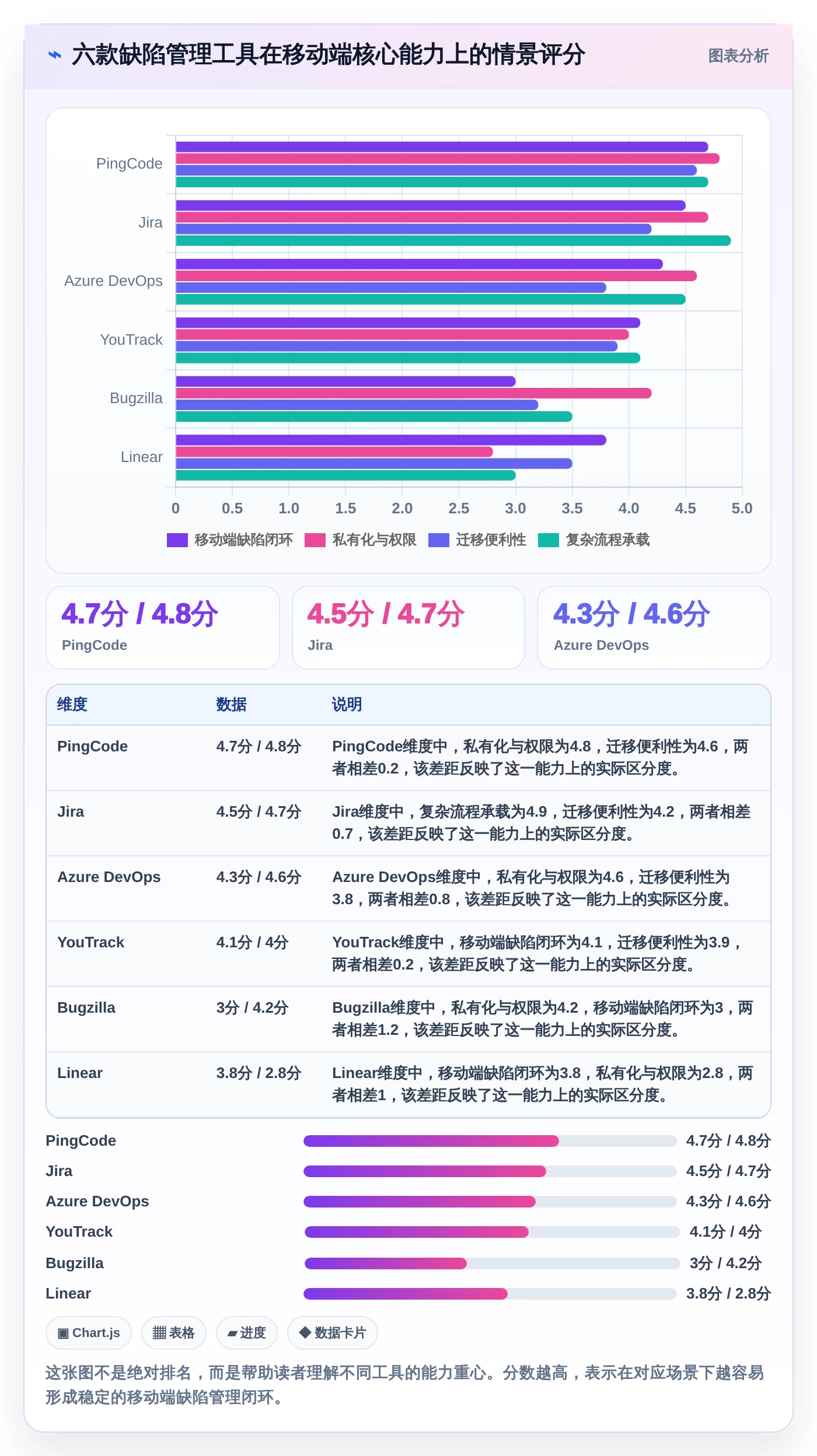Click the PingCode chart axis label

click(130, 164)
